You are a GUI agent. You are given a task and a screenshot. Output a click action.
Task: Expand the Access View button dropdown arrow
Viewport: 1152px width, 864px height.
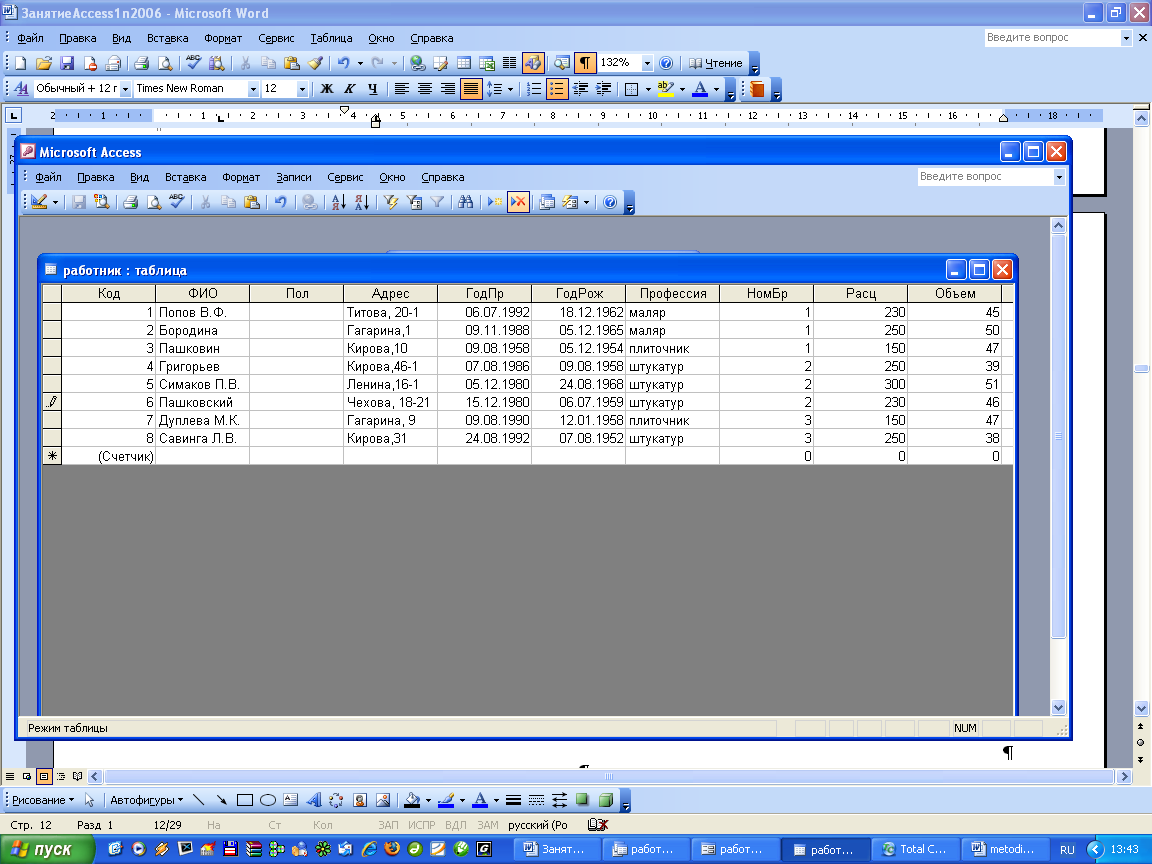click(x=55, y=202)
